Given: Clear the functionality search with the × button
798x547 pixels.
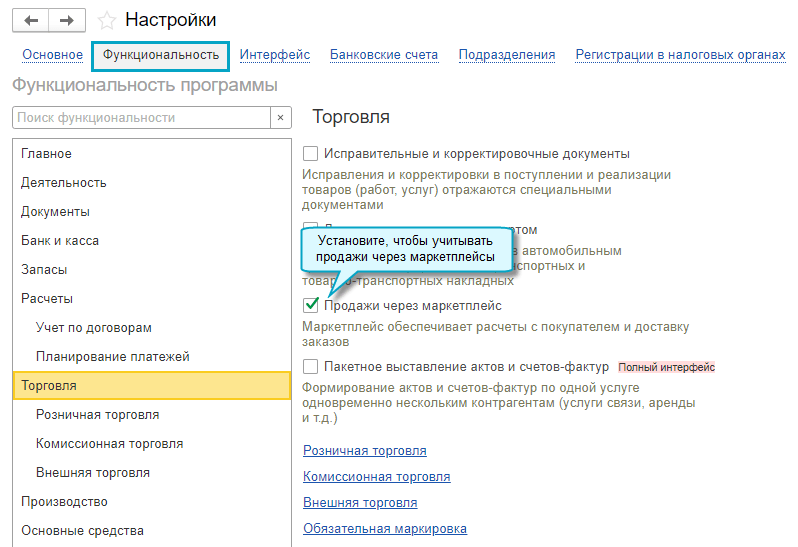Looking at the screenshot, I should [280, 118].
